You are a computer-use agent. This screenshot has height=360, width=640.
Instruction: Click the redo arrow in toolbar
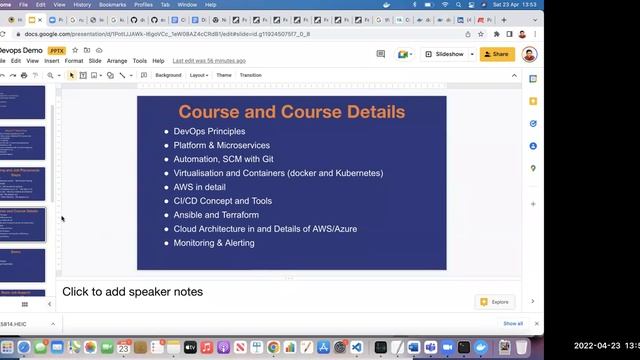coord(13,76)
